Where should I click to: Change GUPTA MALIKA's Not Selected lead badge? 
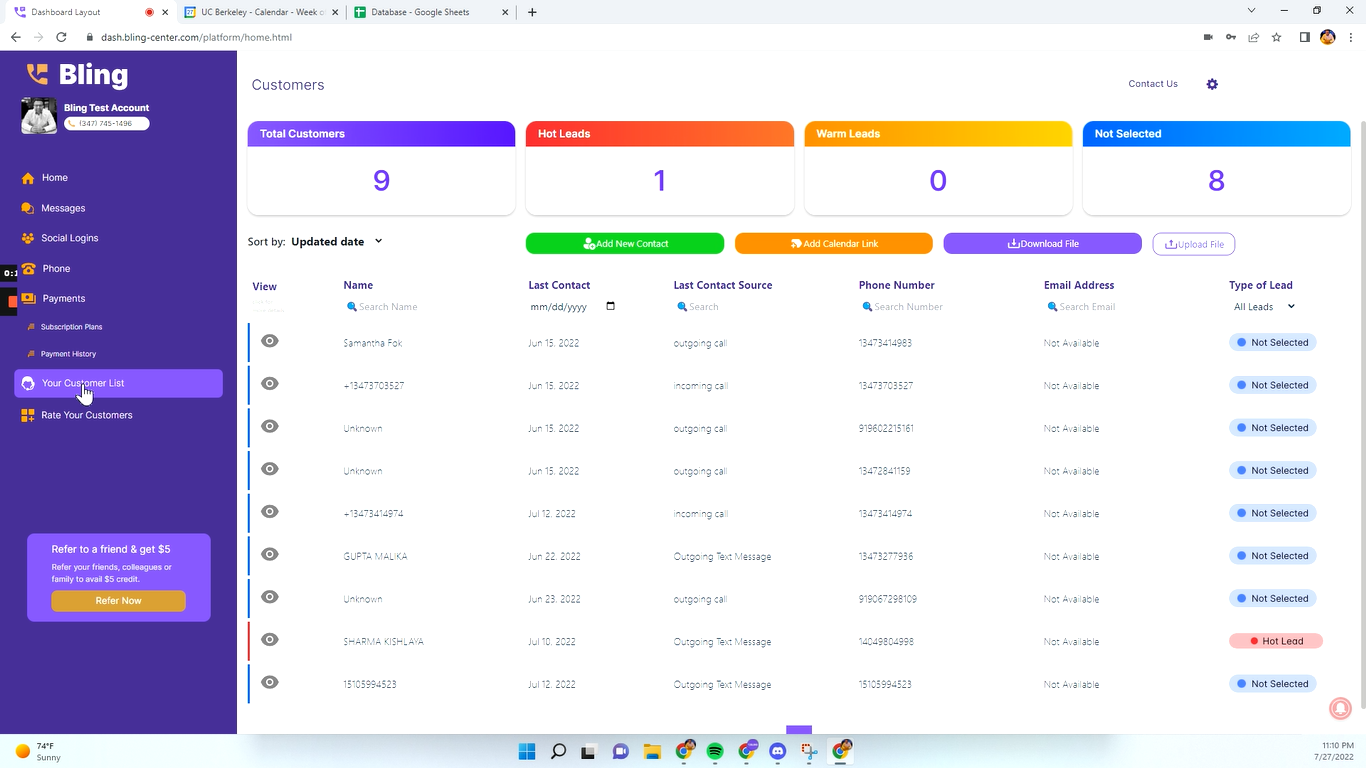point(1272,556)
